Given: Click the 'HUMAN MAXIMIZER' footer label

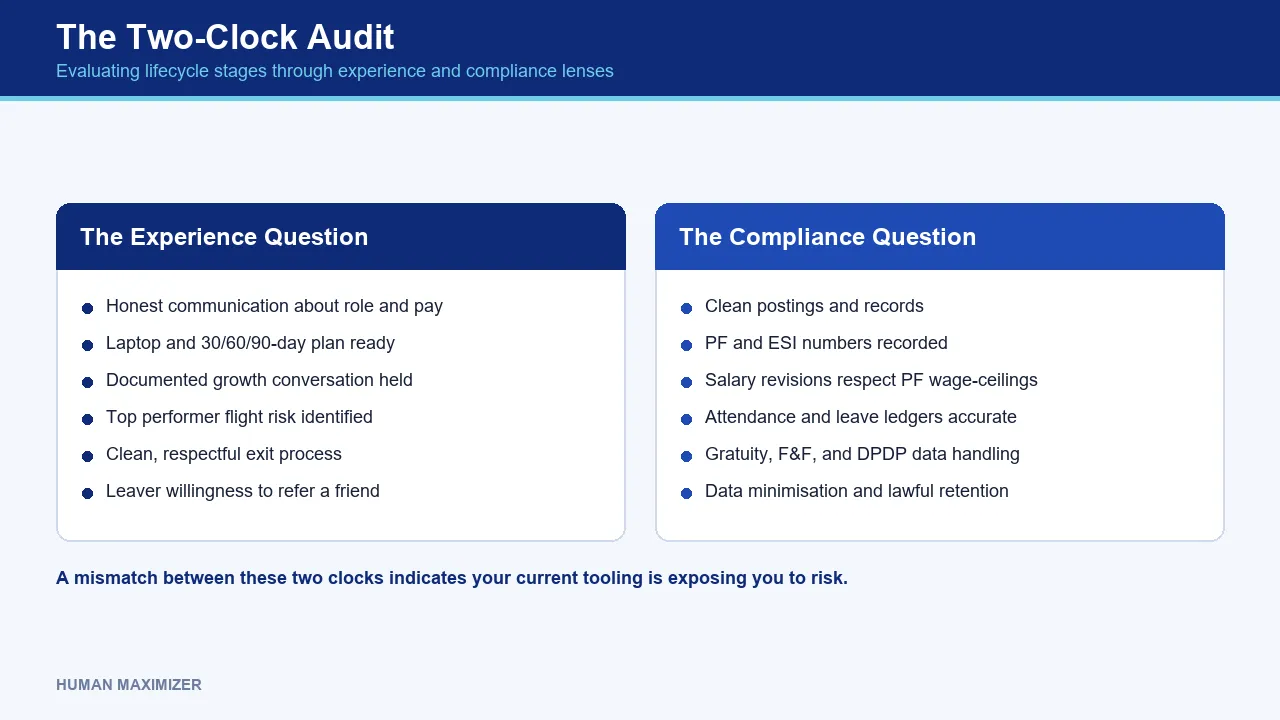Looking at the screenshot, I should (129, 685).
